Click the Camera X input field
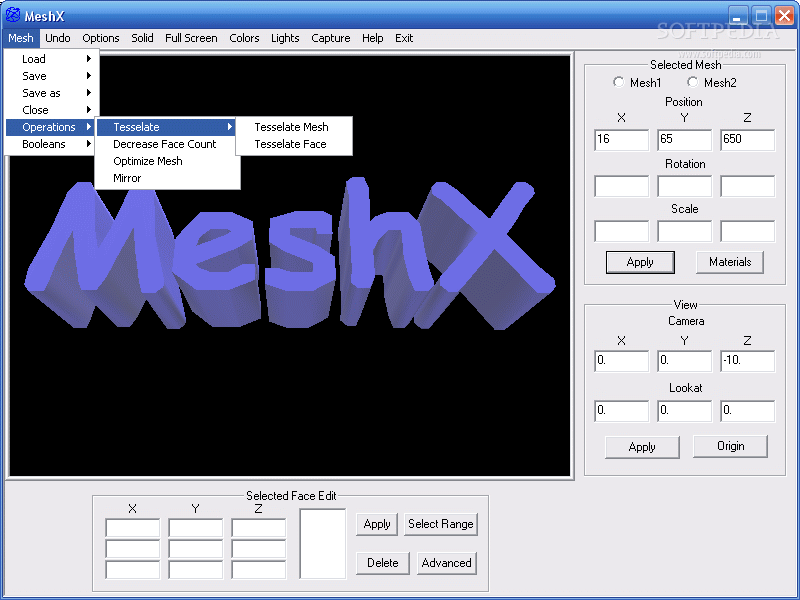The height and width of the screenshot is (600, 800). [x=621, y=361]
